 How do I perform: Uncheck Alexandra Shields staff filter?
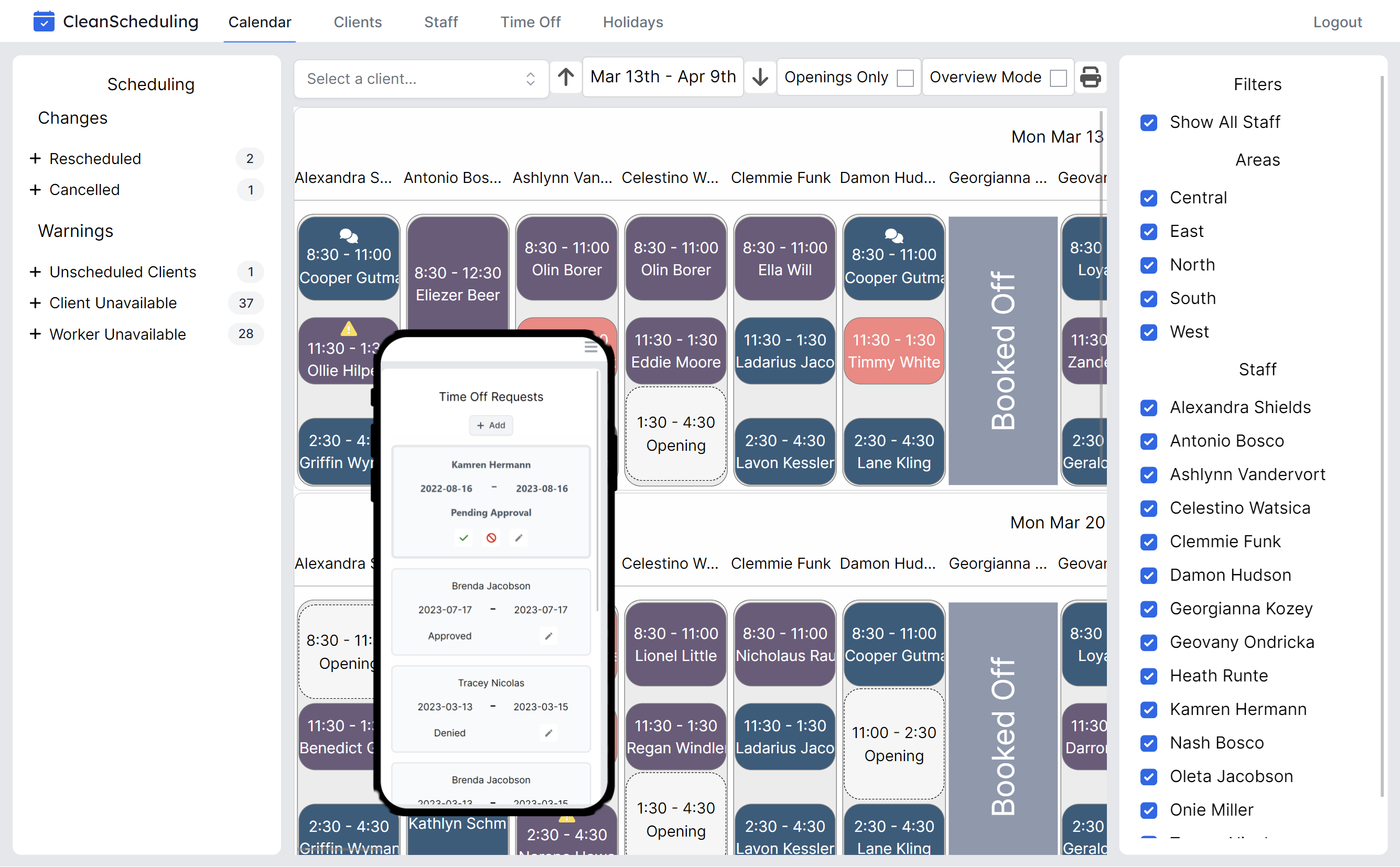coord(1148,408)
